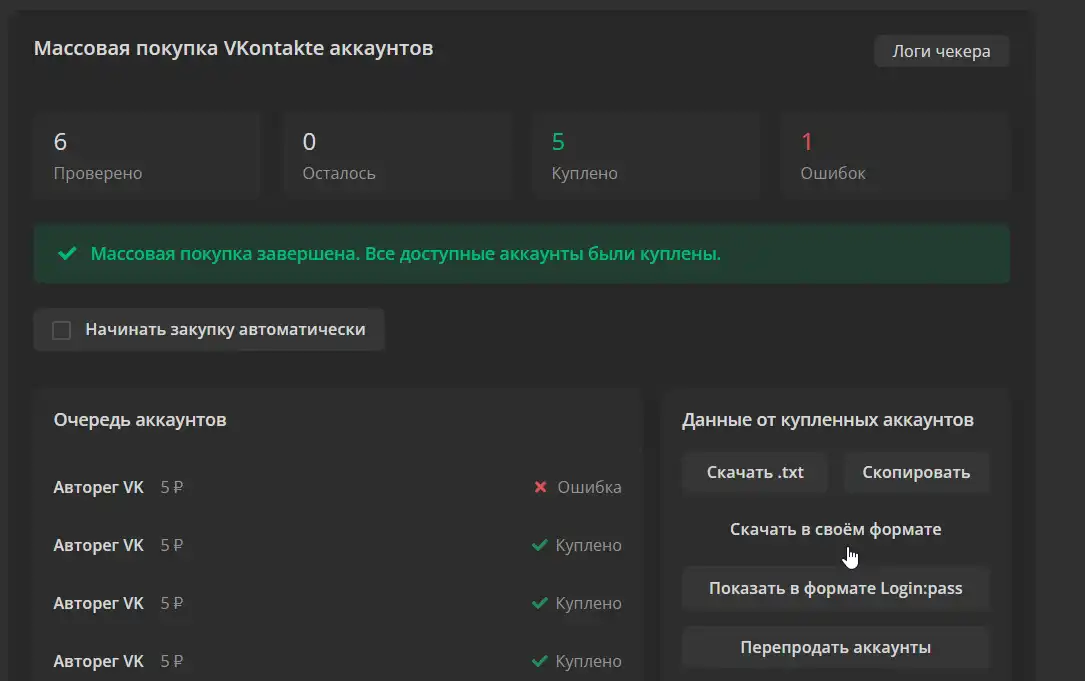
Task: Select the Проверено counter card
Action: click(x=146, y=156)
